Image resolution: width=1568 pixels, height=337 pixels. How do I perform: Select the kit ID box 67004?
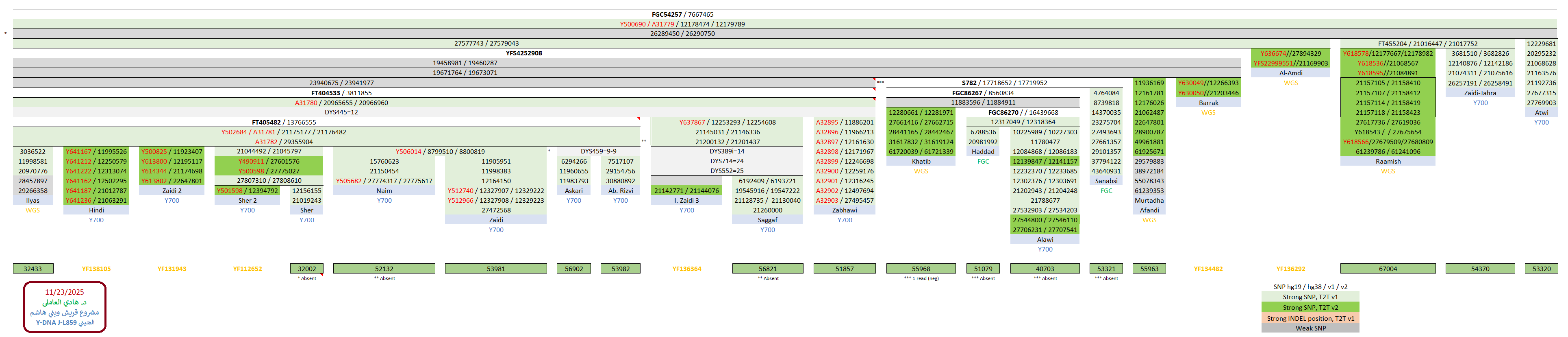(1387, 269)
